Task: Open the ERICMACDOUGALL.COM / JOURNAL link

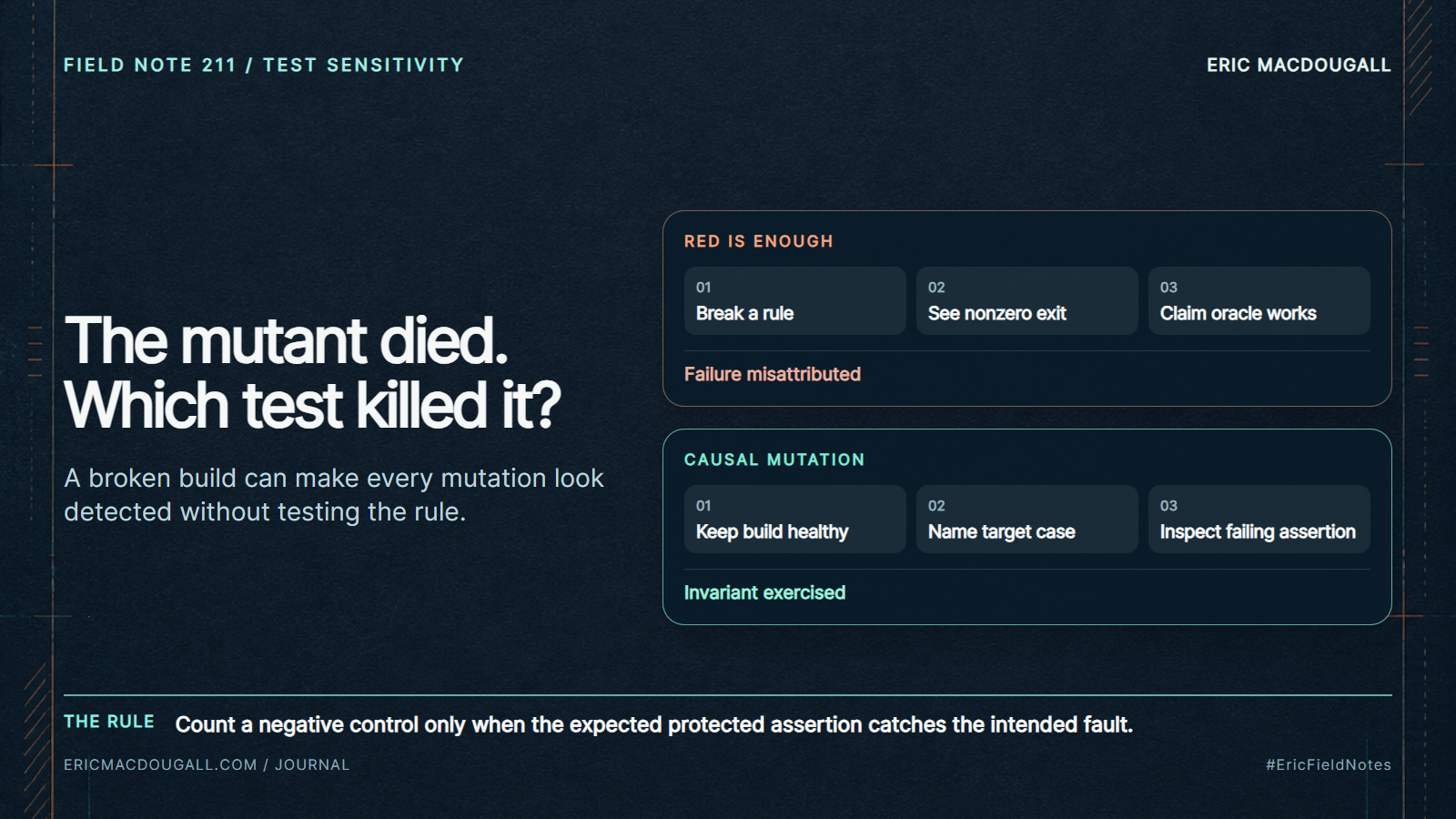Action: pos(207,764)
